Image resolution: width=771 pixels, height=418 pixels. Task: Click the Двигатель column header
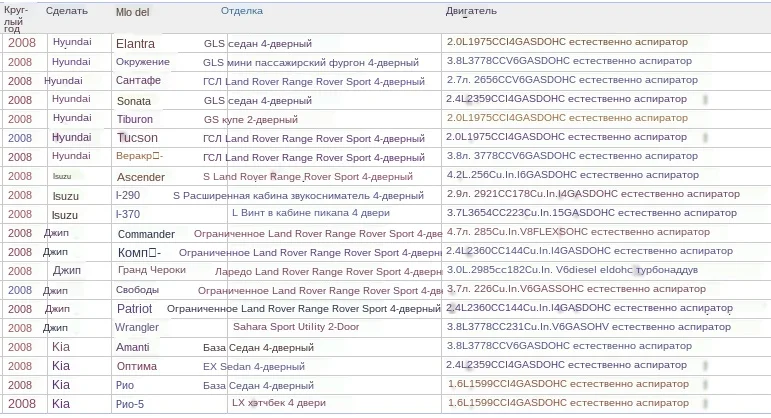coord(471,11)
